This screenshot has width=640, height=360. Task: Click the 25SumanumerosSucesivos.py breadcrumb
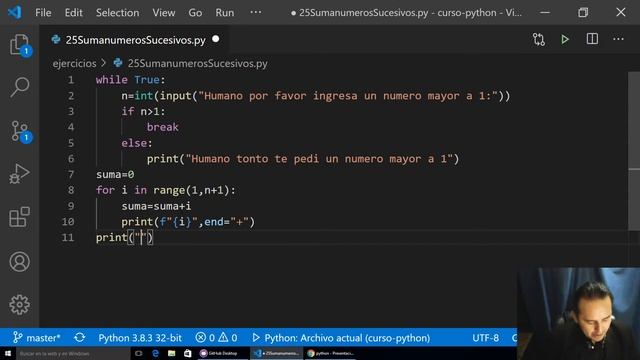pyautogui.click(x=197, y=64)
